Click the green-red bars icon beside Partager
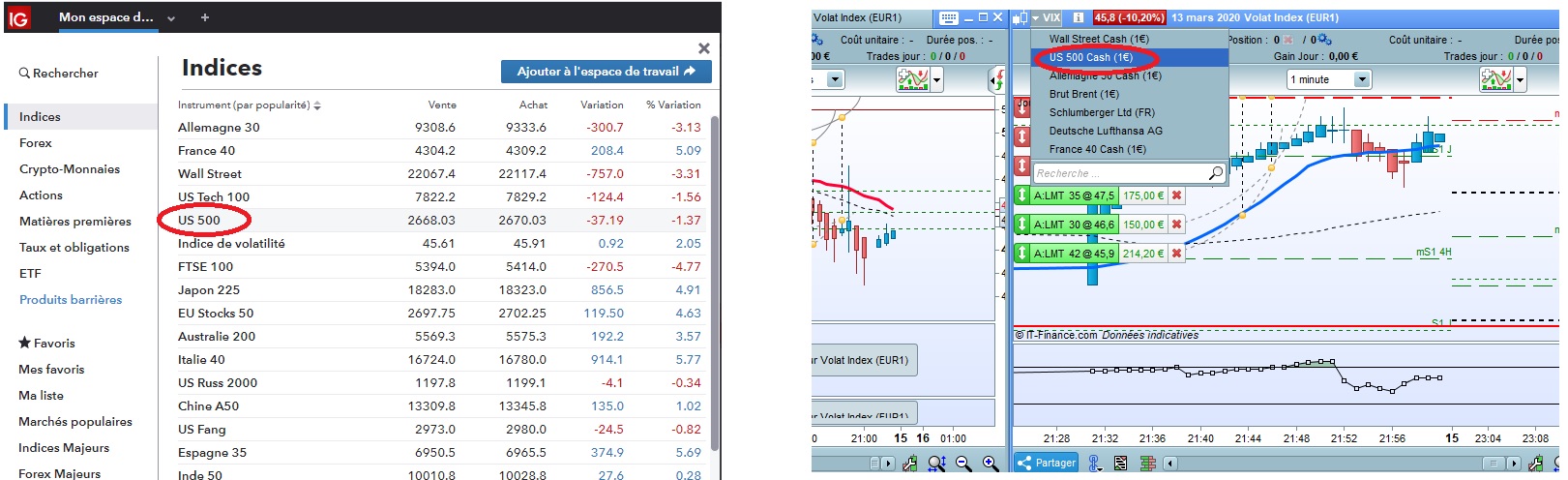1568x480 pixels. coord(1148,463)
